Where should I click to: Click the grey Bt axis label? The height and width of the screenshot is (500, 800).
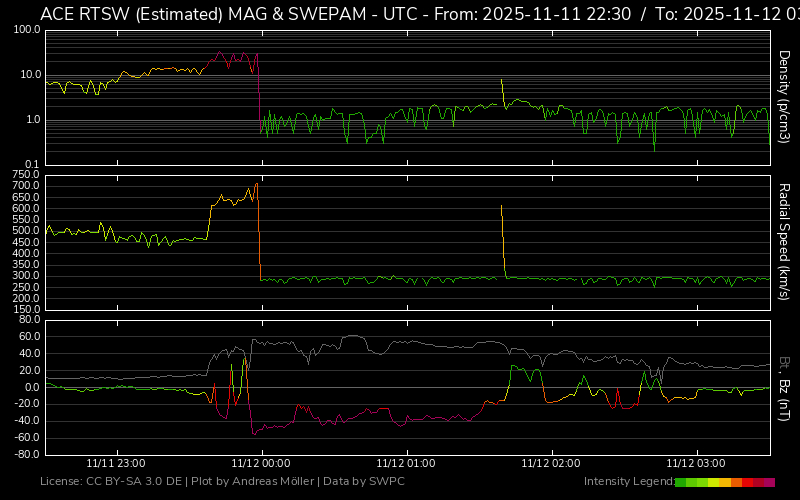coord(785,362)
